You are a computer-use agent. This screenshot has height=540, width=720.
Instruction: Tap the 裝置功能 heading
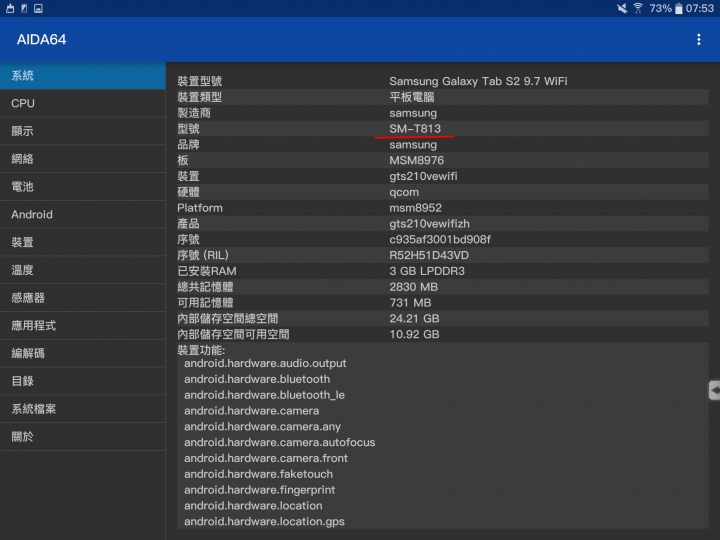click(x=201, y=350)
